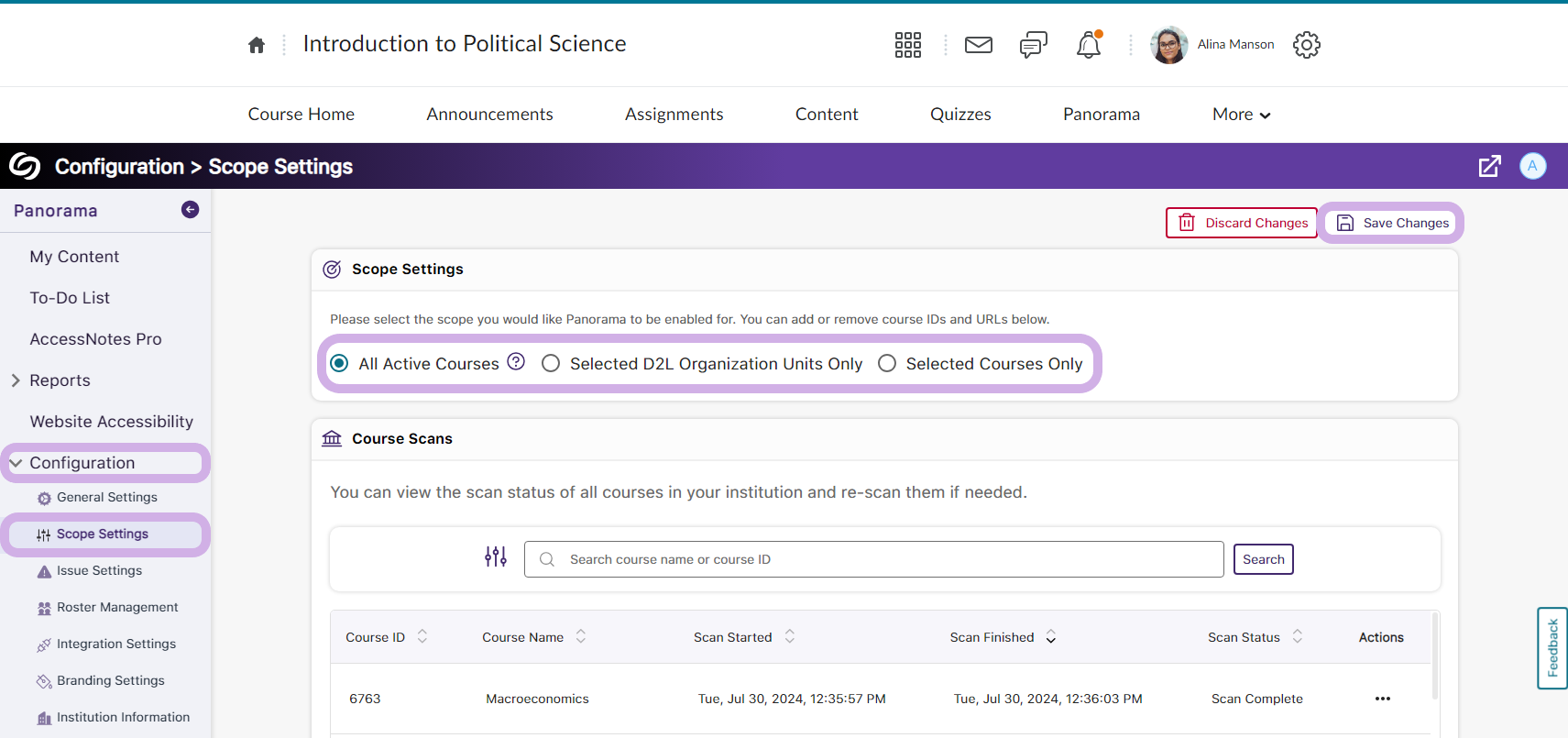Open Panorama in new window icon
This screenshot has height=738, width=1568.
[x=1489, y=166]
